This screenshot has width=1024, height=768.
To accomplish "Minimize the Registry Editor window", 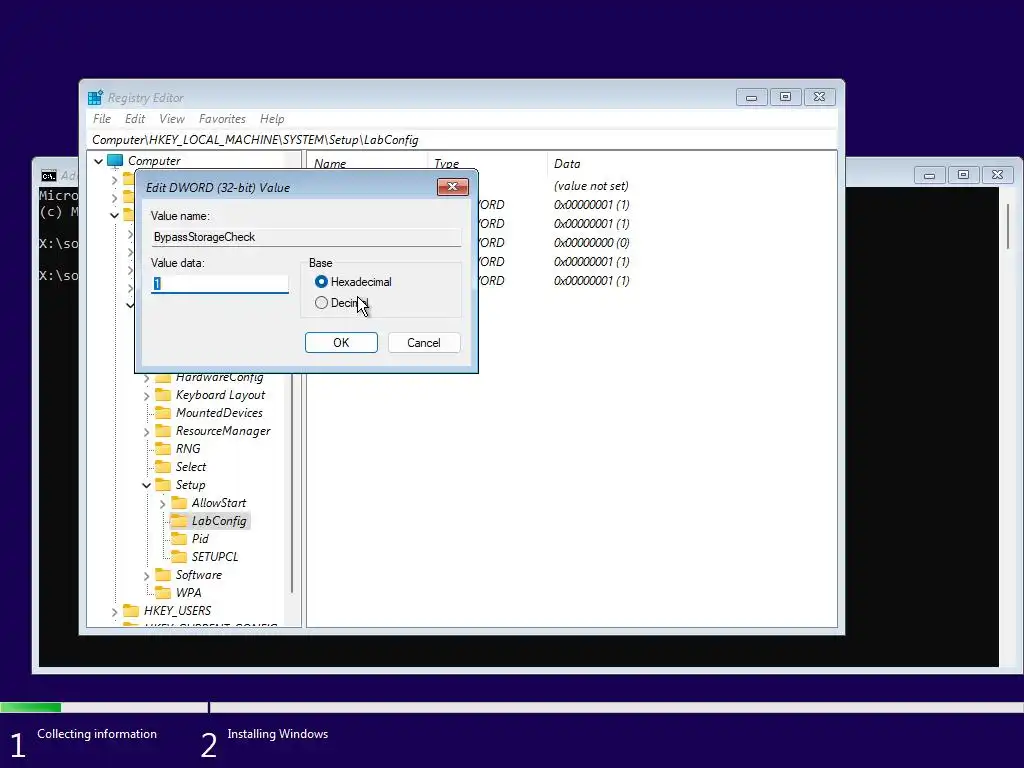I will pyautogui.click(x=752, y=97).
